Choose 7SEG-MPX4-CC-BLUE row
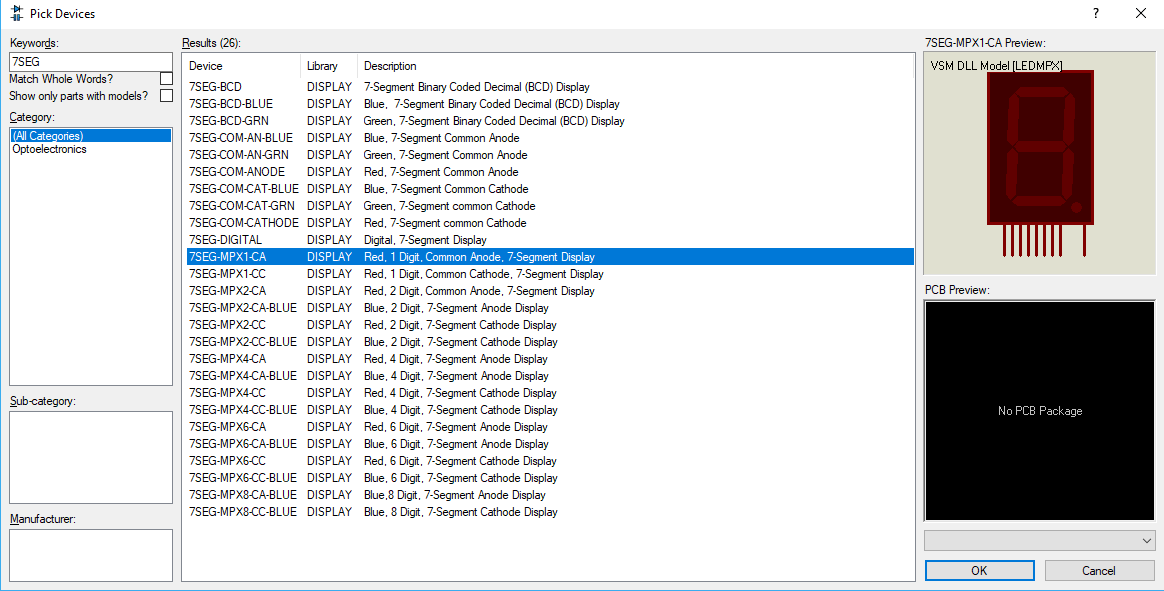The height and width of the screenshot is (591, 1164). [550, 410]
